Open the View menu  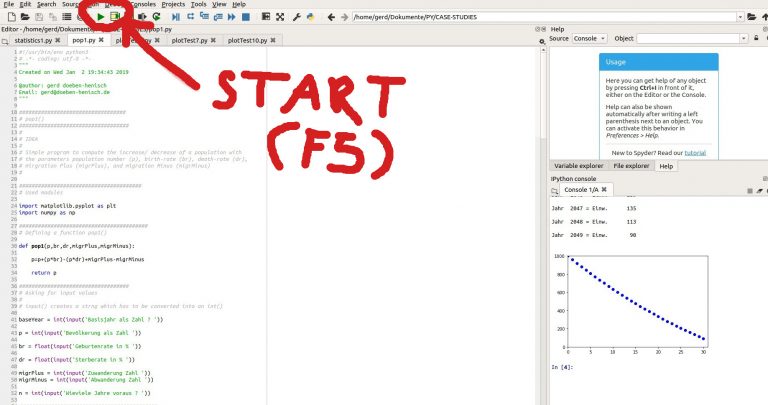click(x=219, y=4)
